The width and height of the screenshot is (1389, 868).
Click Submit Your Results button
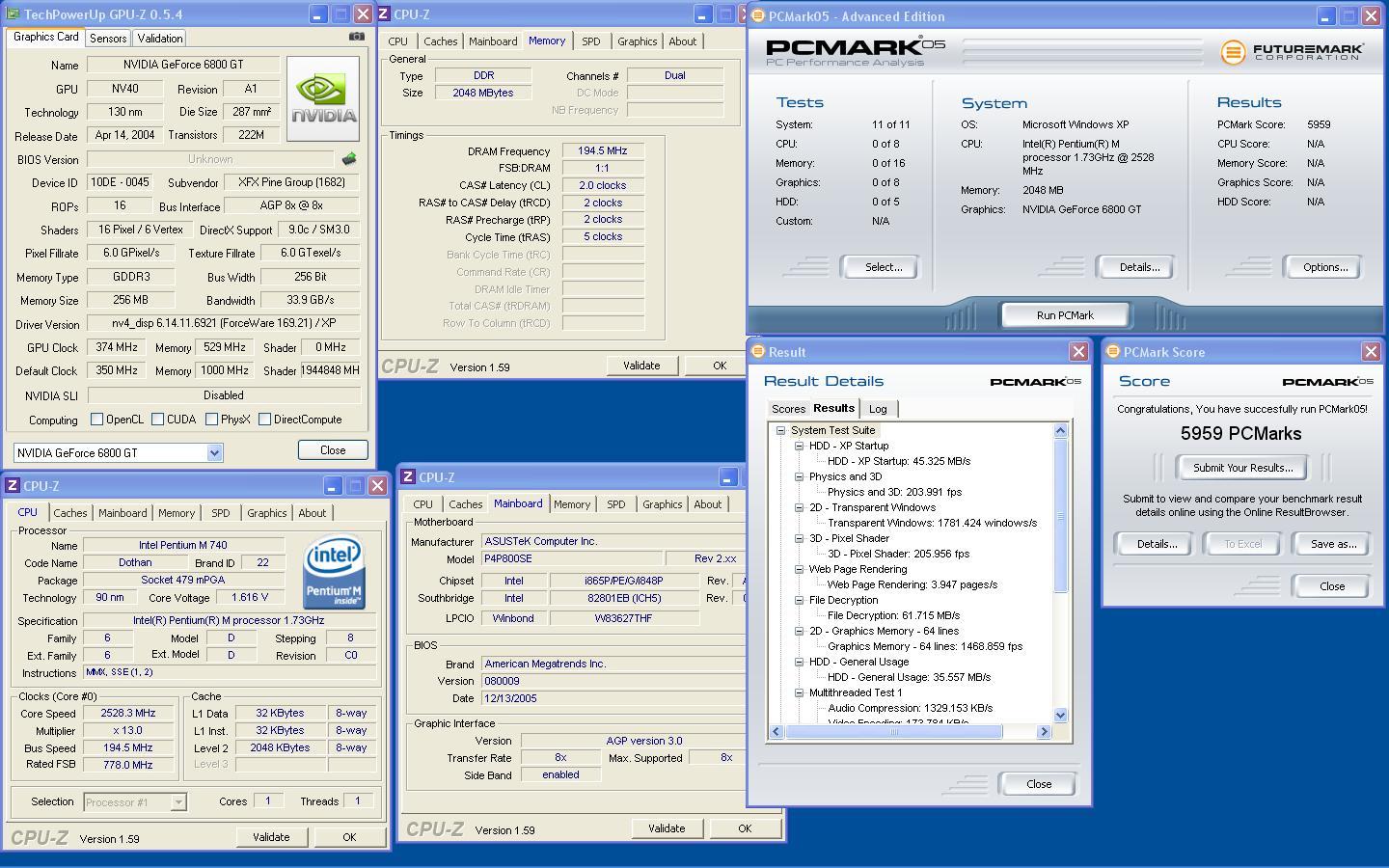(x=1242, y=468)
